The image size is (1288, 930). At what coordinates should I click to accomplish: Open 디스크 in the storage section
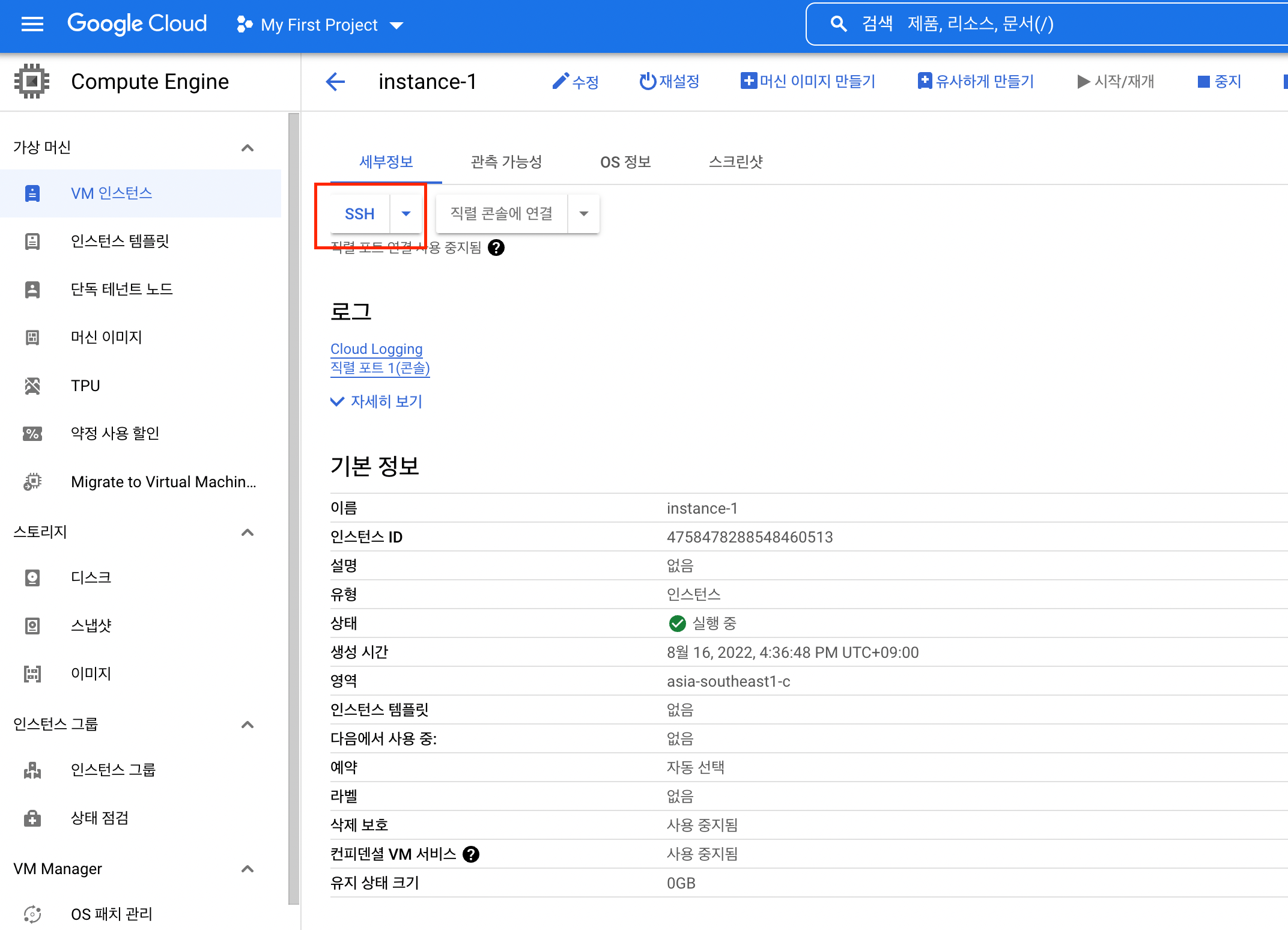click(91, 578)
